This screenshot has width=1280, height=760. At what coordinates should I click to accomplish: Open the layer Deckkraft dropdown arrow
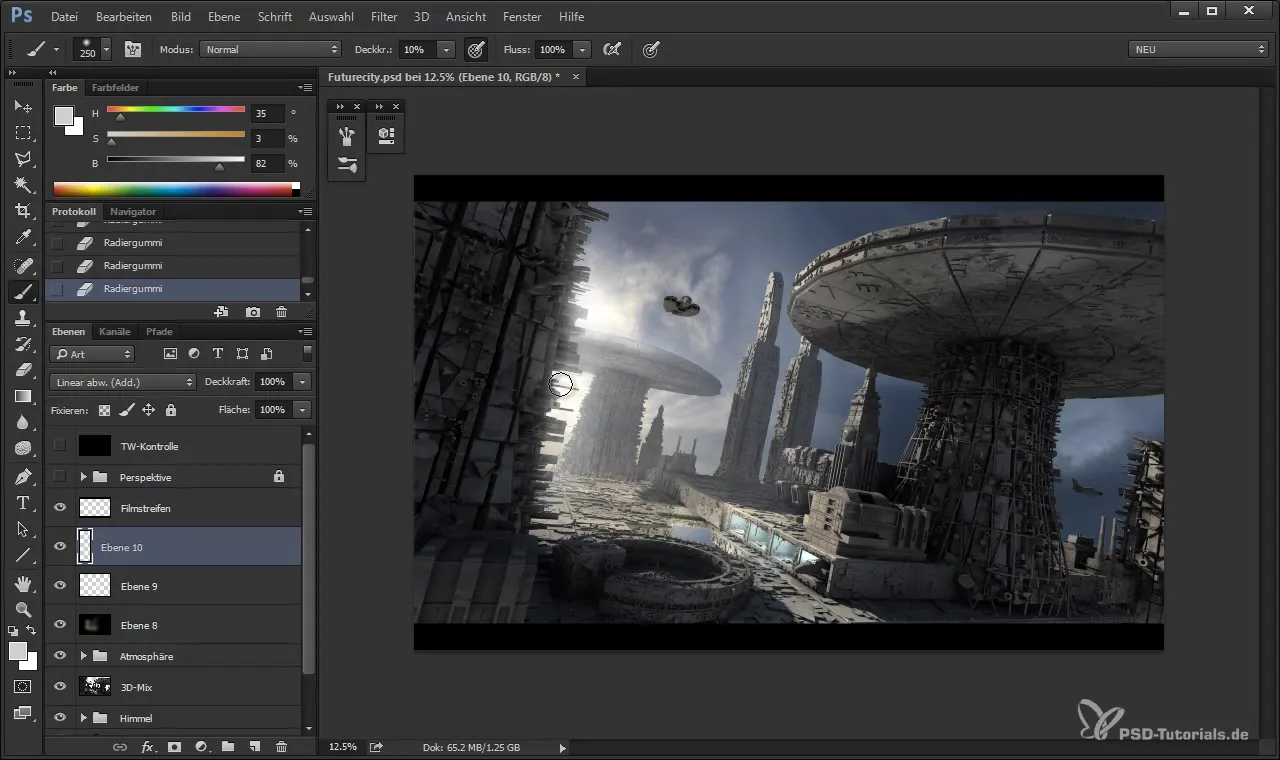[303, 382]
